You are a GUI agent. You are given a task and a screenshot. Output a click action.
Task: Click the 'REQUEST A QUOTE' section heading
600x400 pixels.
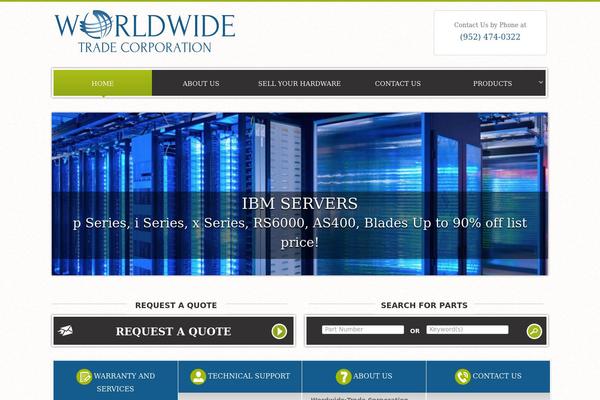[x=176, y=305]
